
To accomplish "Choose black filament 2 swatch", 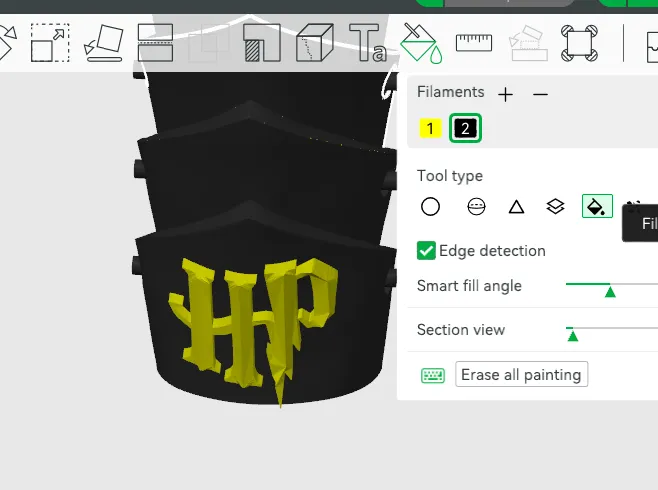I will [x=465, y=128].
